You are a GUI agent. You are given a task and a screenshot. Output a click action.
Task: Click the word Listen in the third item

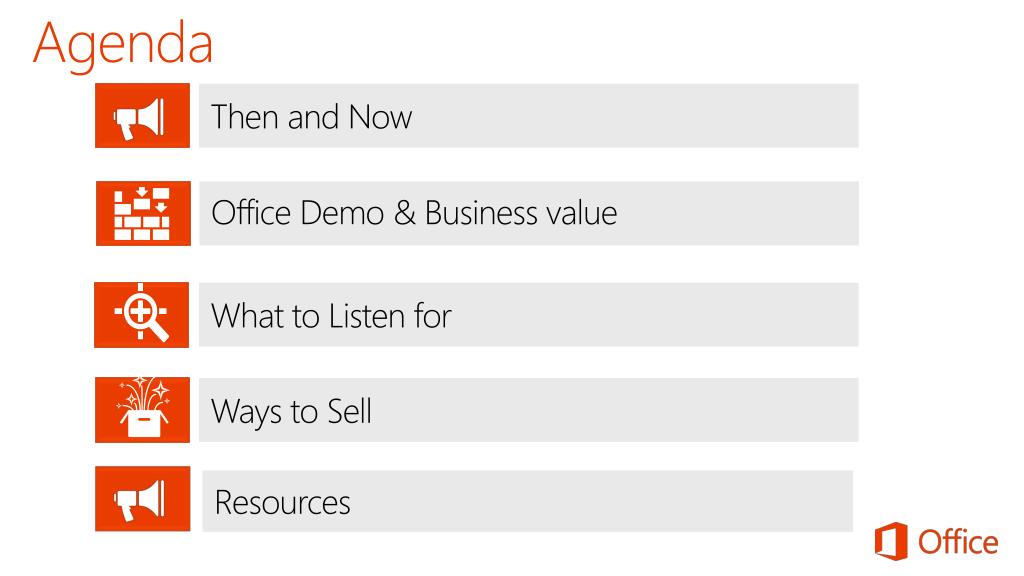[367, 316]
